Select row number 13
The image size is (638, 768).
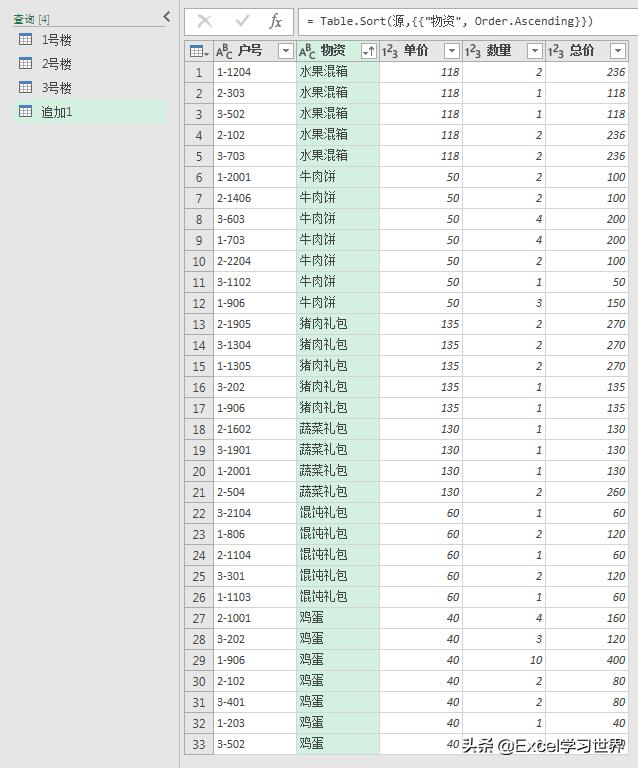coord(199,324)
